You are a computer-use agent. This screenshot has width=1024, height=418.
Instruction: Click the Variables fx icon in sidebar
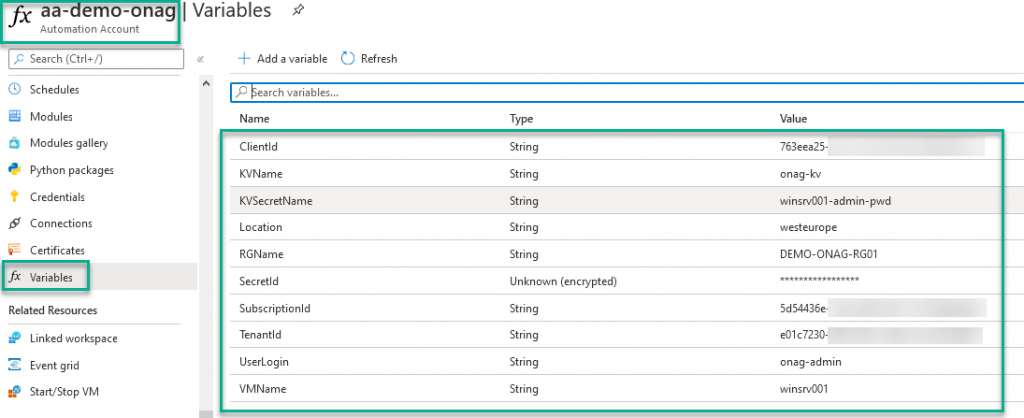click(x=14, y=278)
